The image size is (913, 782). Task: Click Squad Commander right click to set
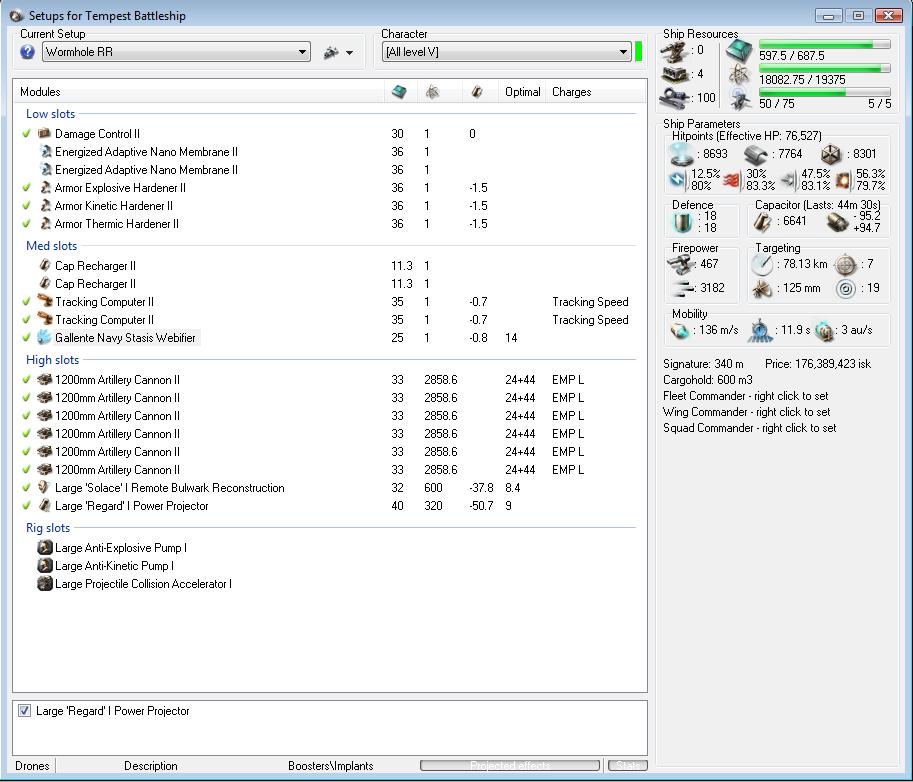[749, 428]
